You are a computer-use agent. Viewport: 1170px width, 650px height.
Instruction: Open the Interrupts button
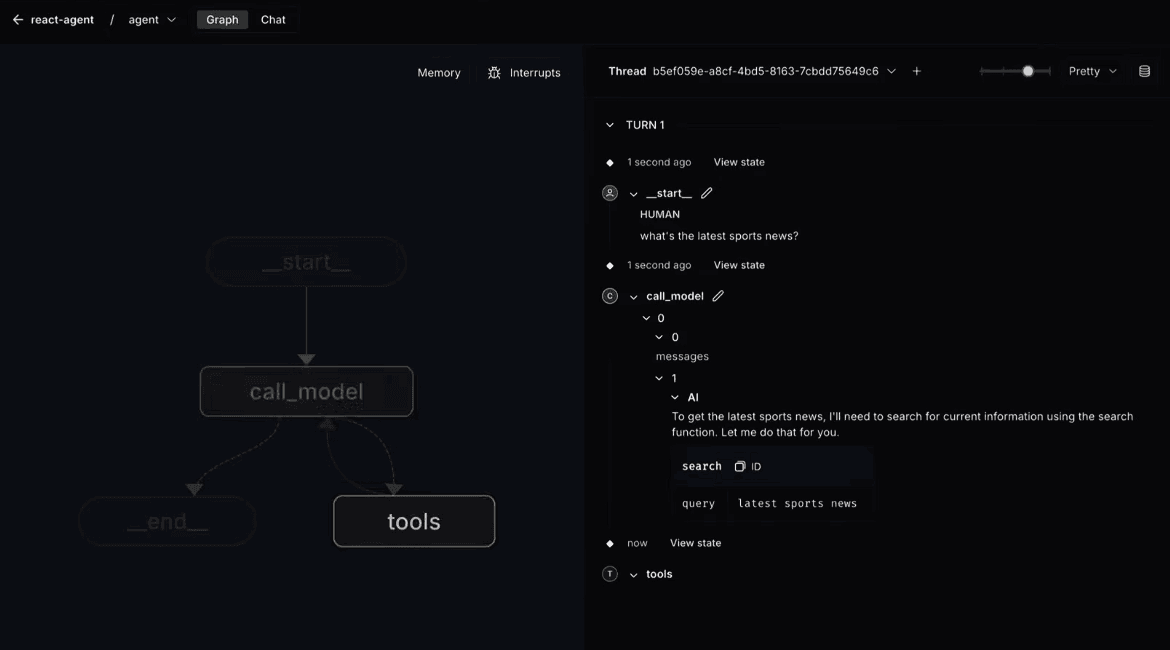[524, 72]
